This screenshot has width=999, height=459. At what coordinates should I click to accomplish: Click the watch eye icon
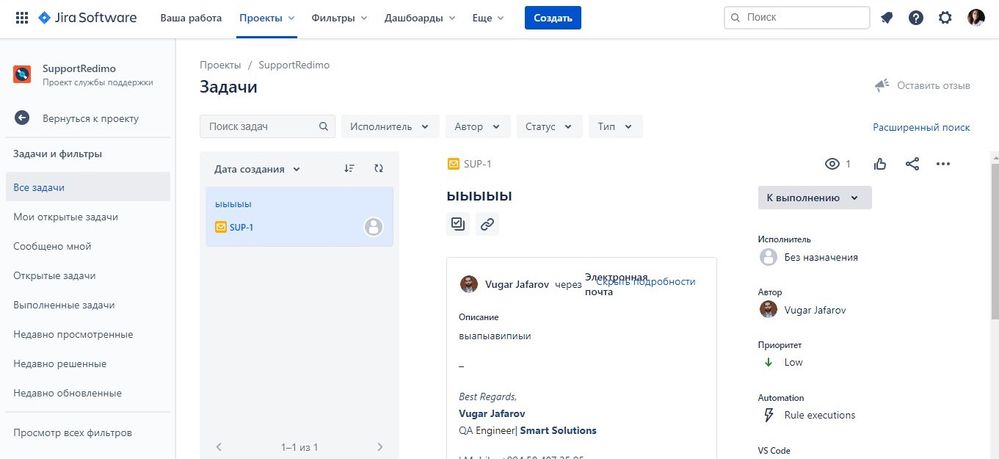[832, 164]
